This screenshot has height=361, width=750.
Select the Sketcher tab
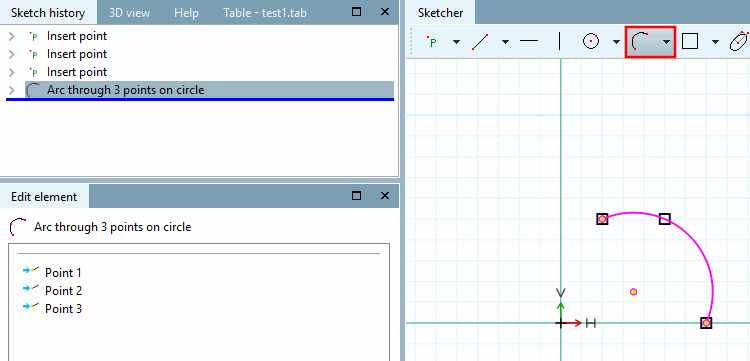point(441,12)
